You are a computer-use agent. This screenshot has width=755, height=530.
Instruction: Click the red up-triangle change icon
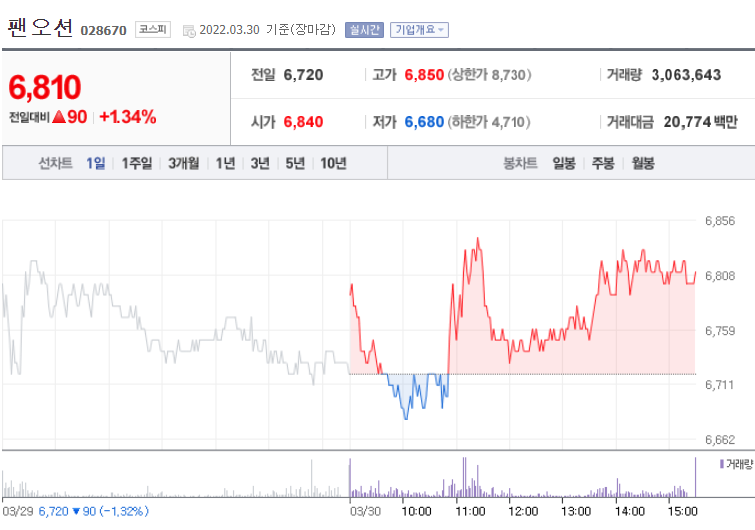coord(59,116)
